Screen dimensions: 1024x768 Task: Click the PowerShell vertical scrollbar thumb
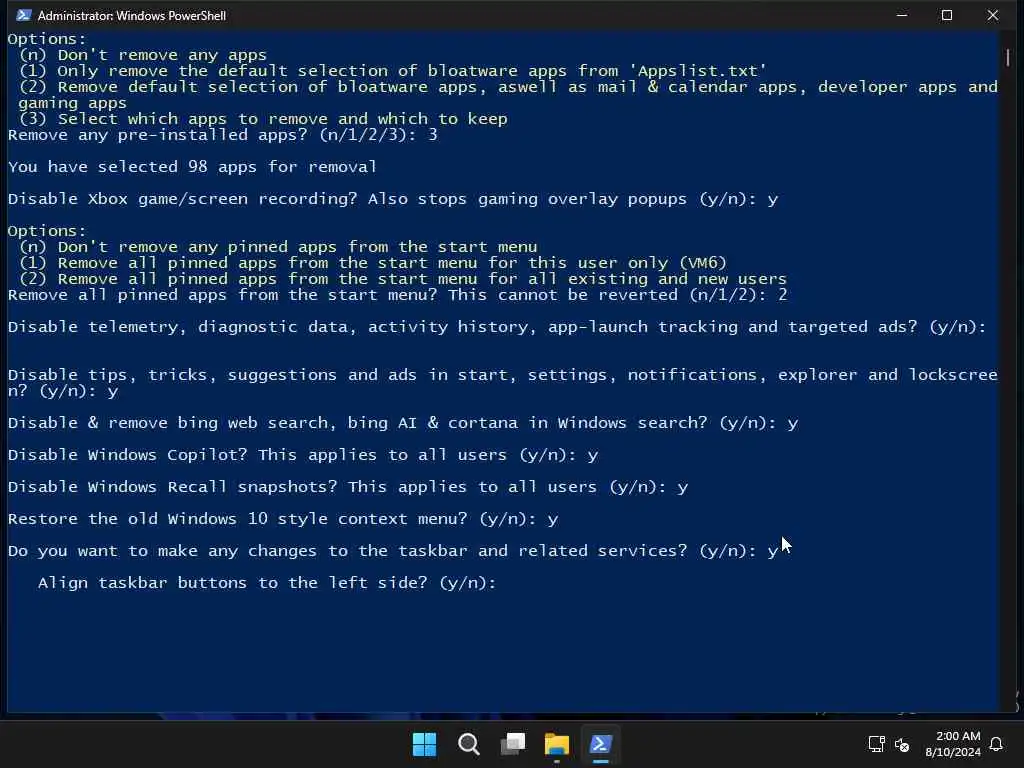pyautogui.click(x=1008, y=57)
